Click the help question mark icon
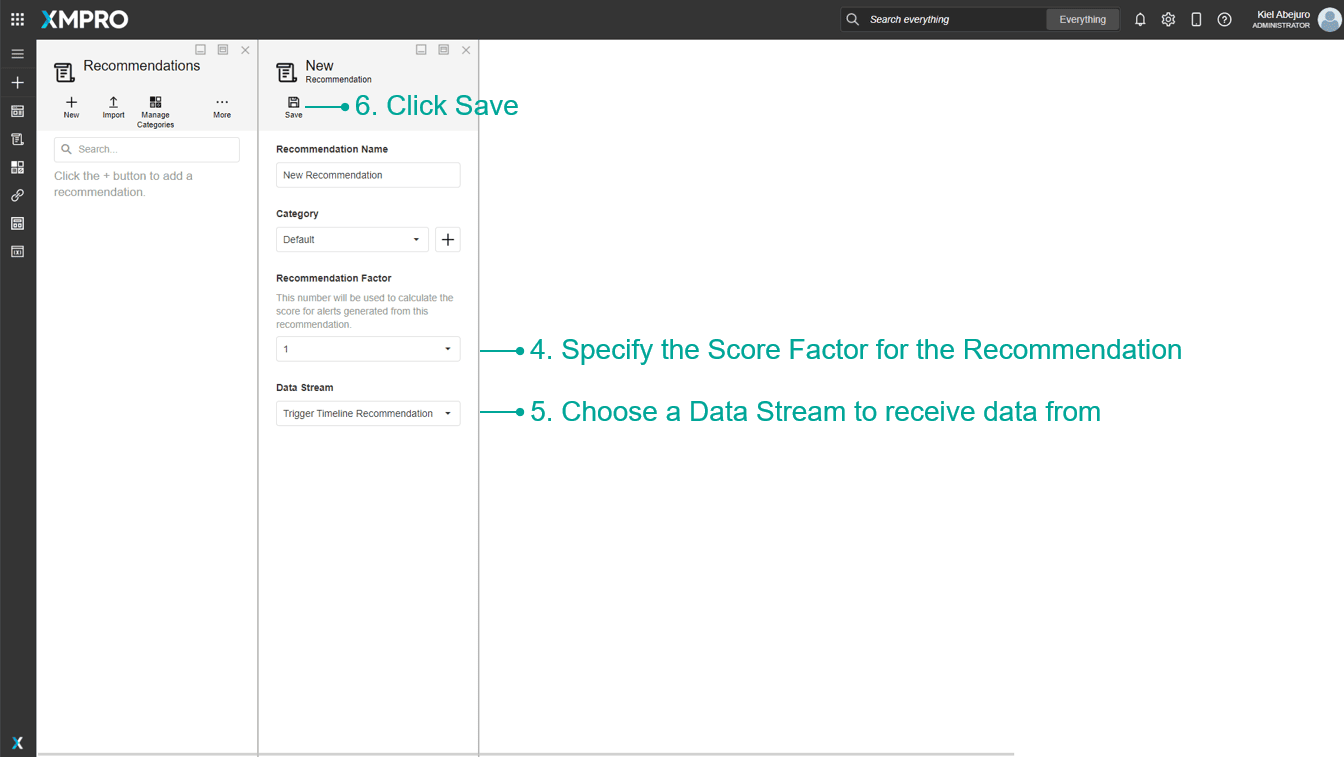1344x757 pixels. (x=1224, y=19)
